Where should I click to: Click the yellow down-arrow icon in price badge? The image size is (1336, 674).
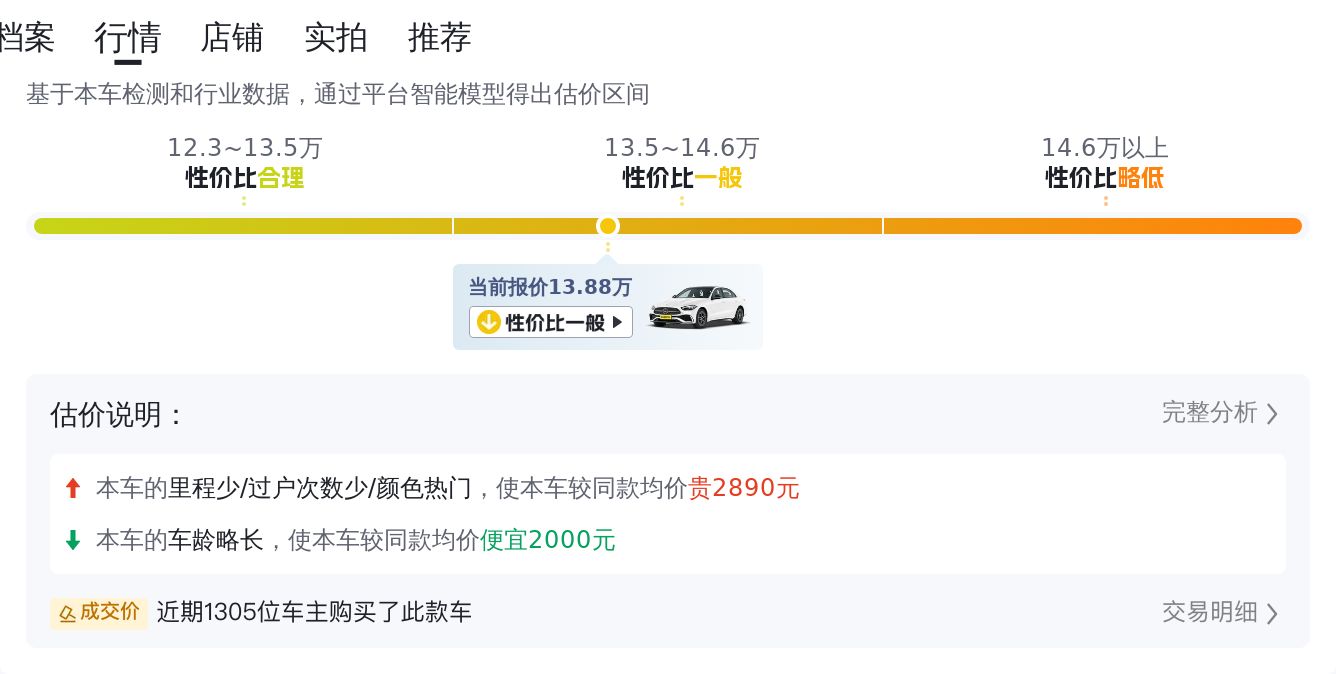pyautogui.click(x=488, y=322)
